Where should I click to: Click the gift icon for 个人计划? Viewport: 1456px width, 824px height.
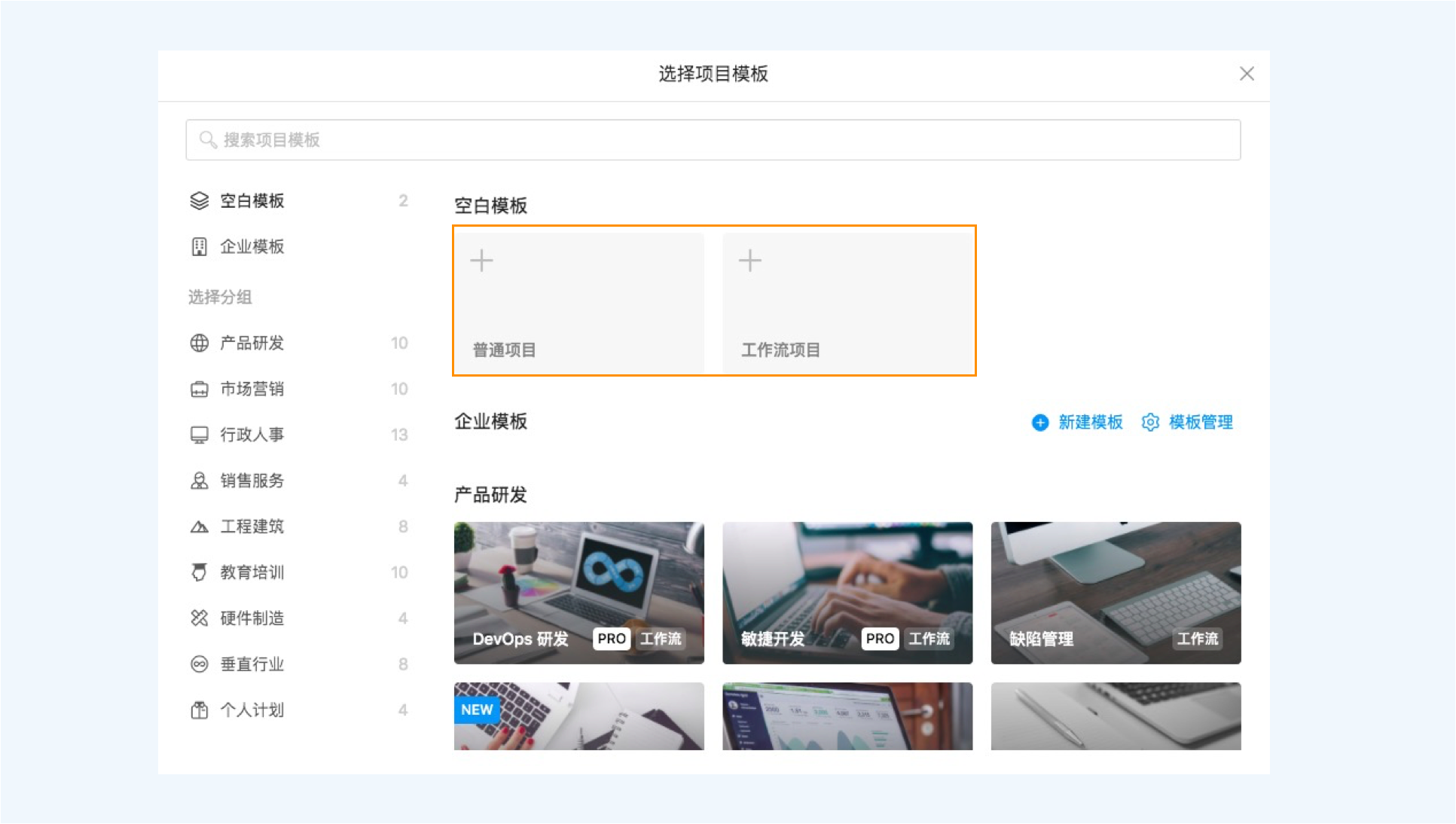[x=199, y=710]
